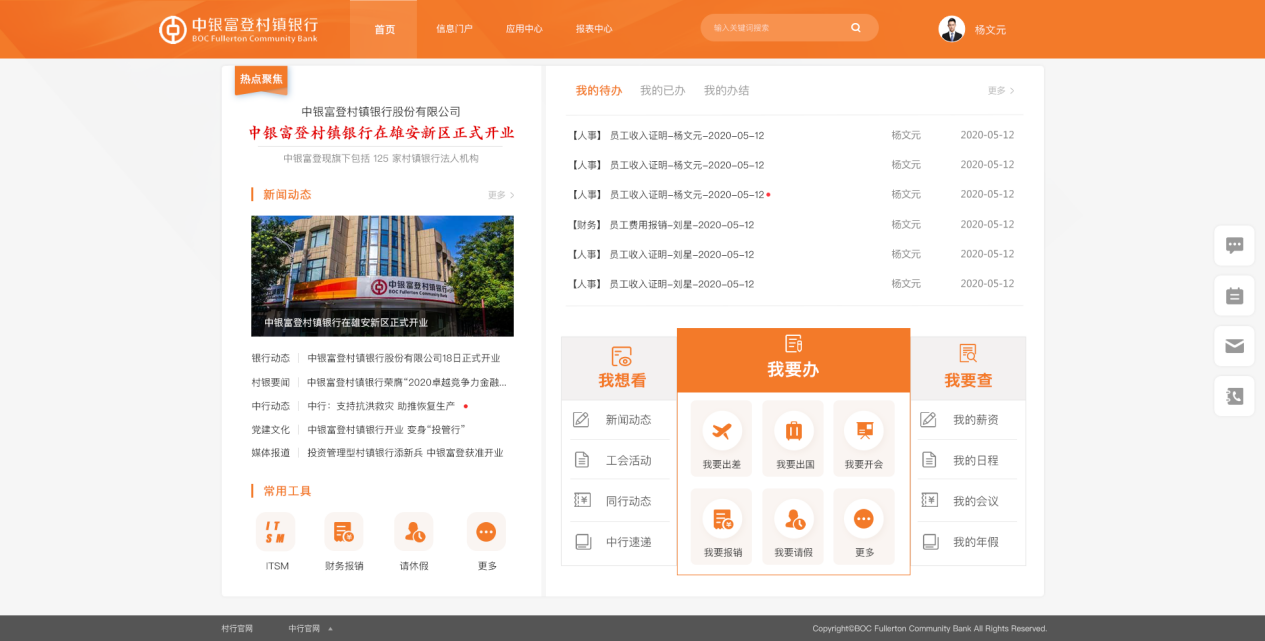The height and width of the screenshot is (641, 1265).
Task: Switch to the 我的已办 tab
Action: pyautogui.click(x=663, y=91)
